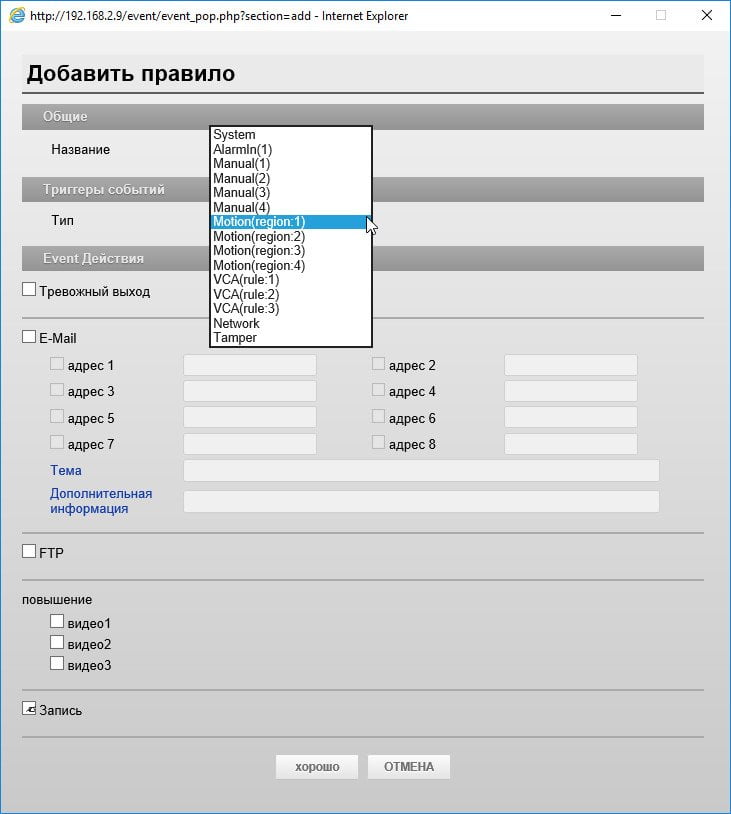731x814 pixels.
Task: Choose VCA(rule:2) from the list
Action: (x=291, y=294)
